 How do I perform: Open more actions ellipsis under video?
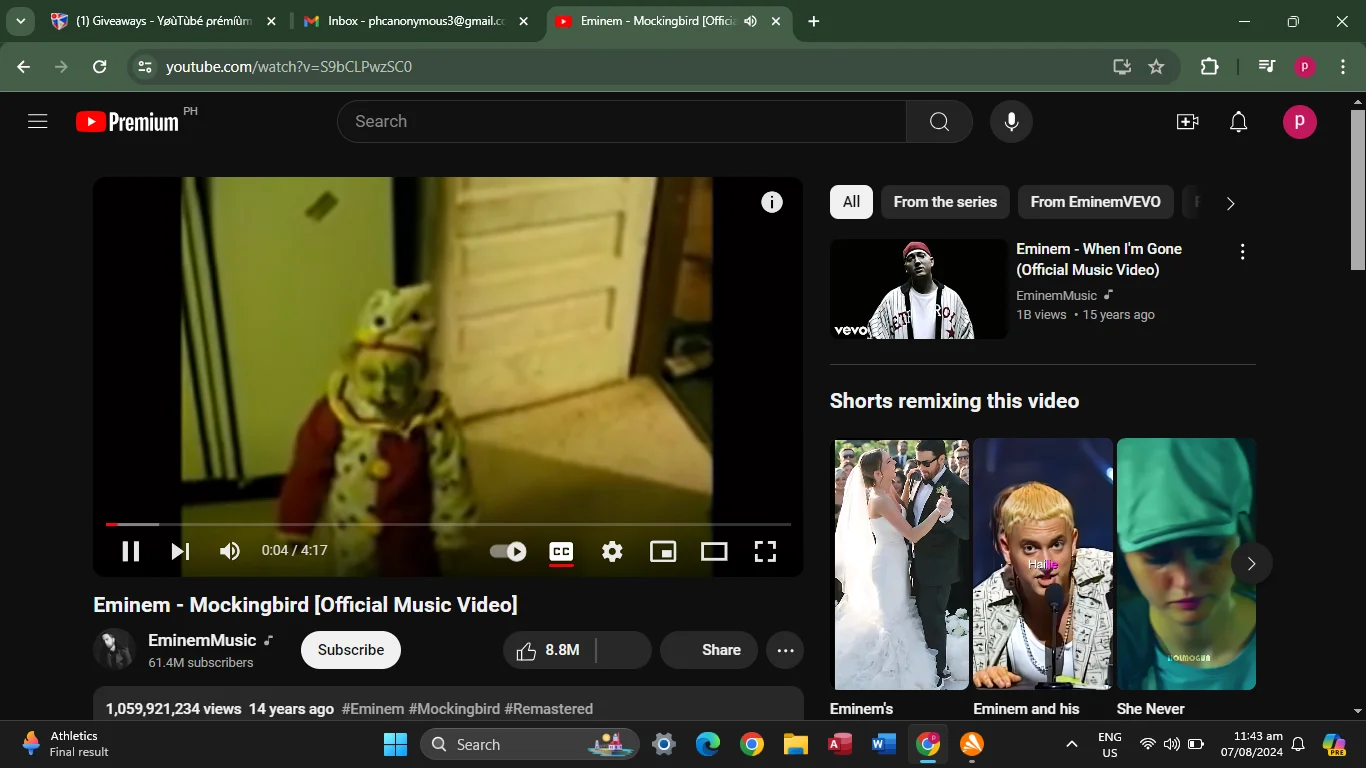coord(785,650)
